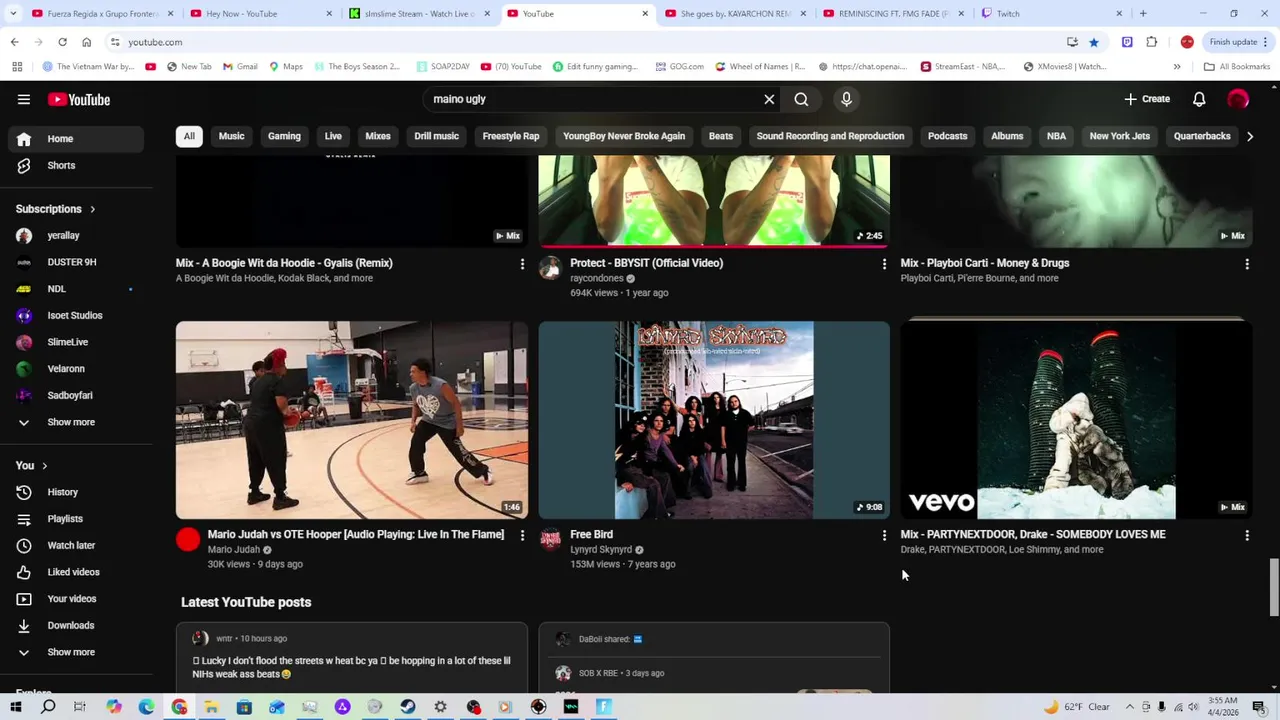The width and height of the screenshot is (1280, 720).
Task: Click the Mario Judah channel avatar
Action: click(188, 540)
